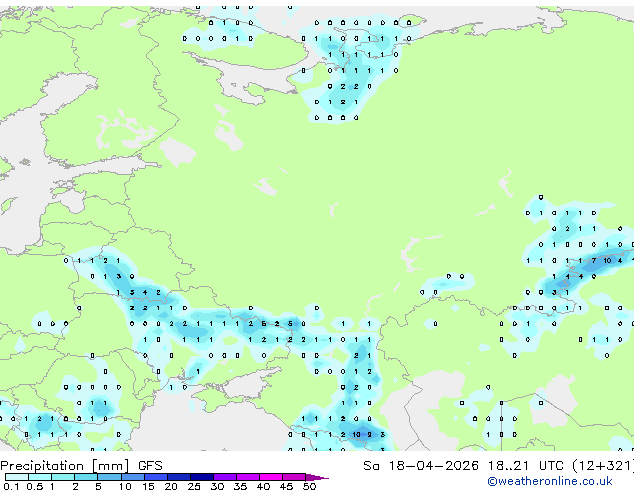Select the 5–10 mm legend color swatch
Screen dimensions: 634x490
[x=109, y=477]
